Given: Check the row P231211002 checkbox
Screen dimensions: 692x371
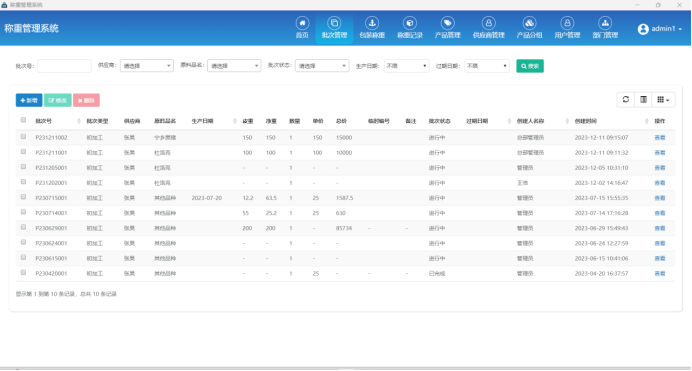Looking at the screenshot, I should tap(23, 137).
